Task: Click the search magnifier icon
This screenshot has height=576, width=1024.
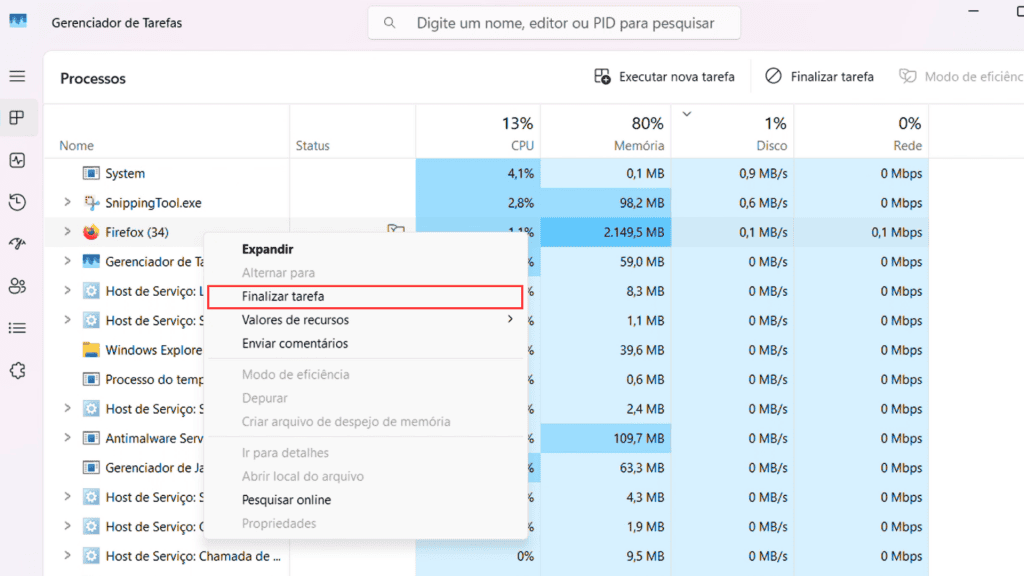Action: 390,23
